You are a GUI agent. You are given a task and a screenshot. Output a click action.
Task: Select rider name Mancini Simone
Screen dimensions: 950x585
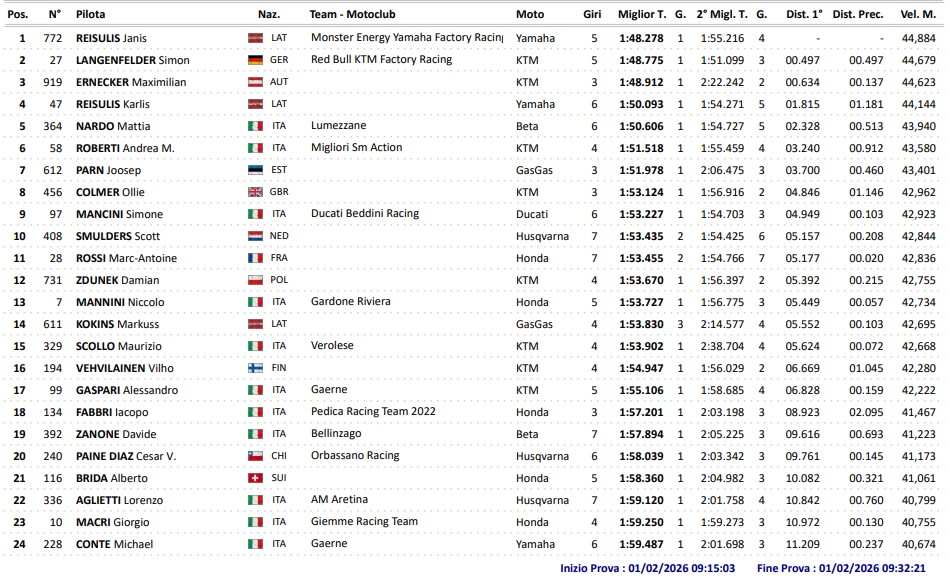click(119, 214)
